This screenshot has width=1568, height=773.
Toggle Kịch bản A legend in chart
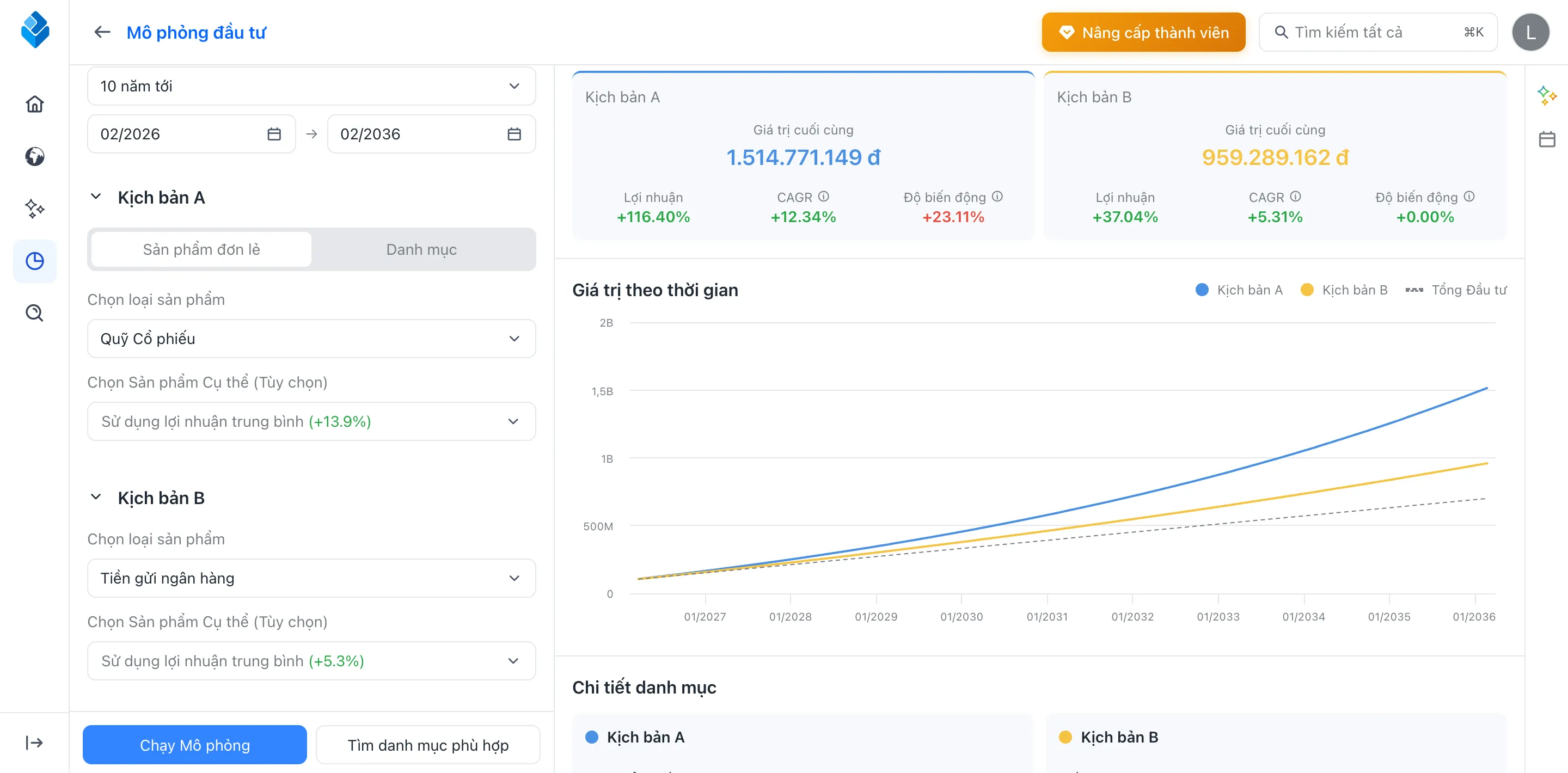1238,290
